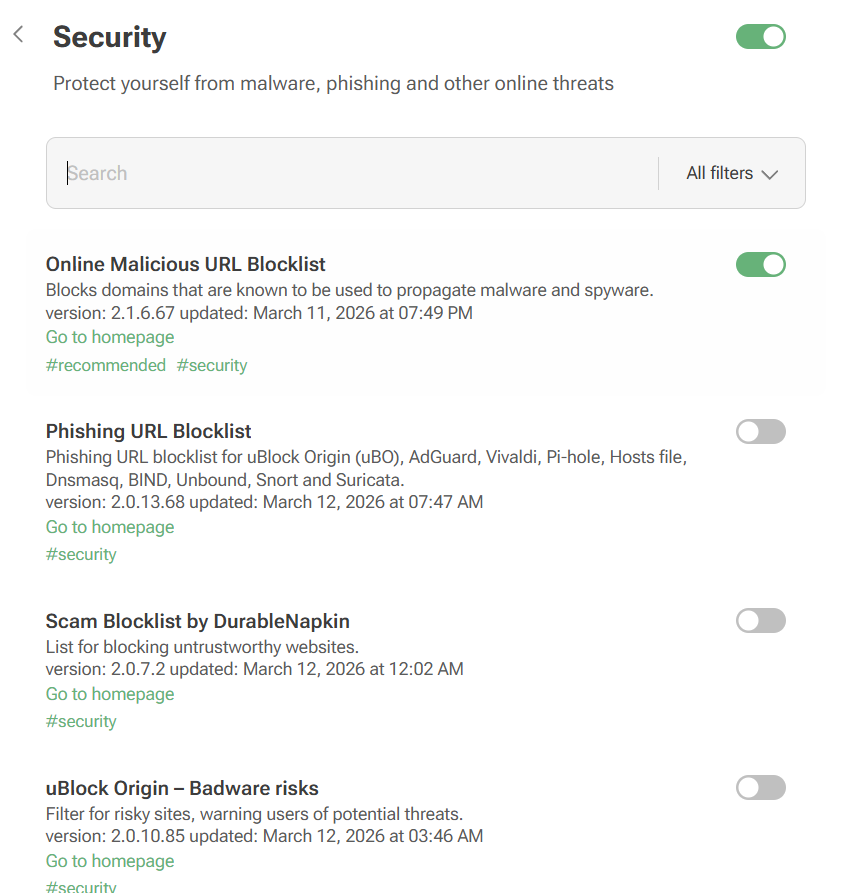This screenshot has height=893, width=842.
Task: Click #security tag under Online Malicious URL Blocklist
Action: click(211, 365)
